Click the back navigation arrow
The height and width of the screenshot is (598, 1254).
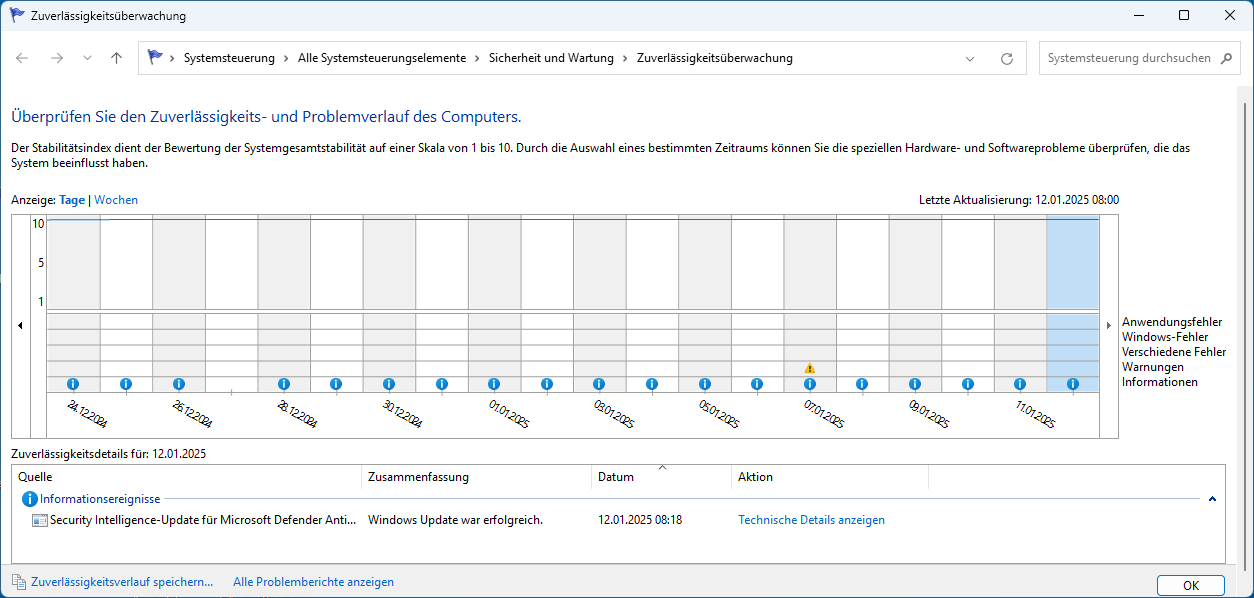[x=22, y=57]
